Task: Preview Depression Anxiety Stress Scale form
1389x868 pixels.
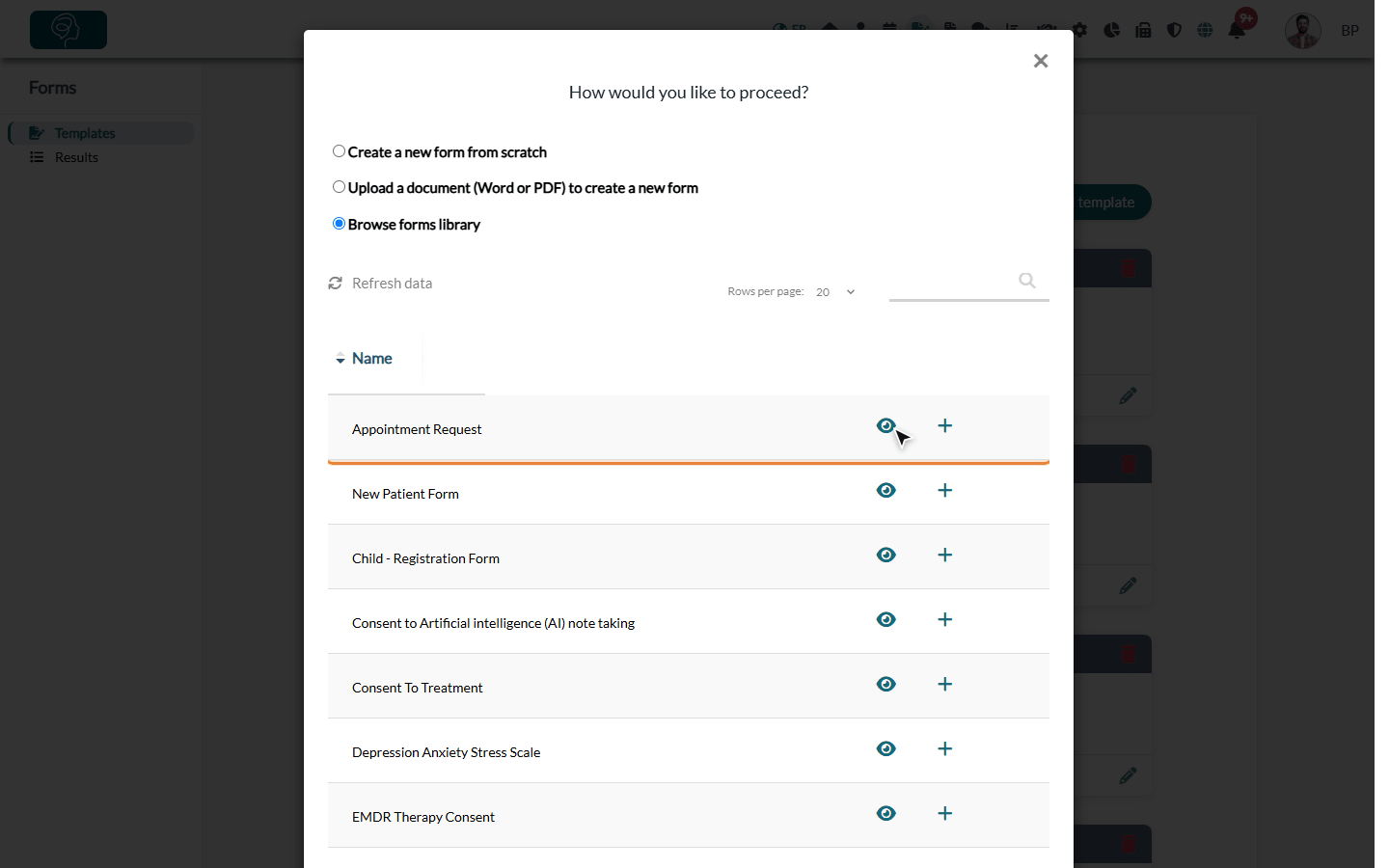Action: pyautogui.click(x=885, y=748)
